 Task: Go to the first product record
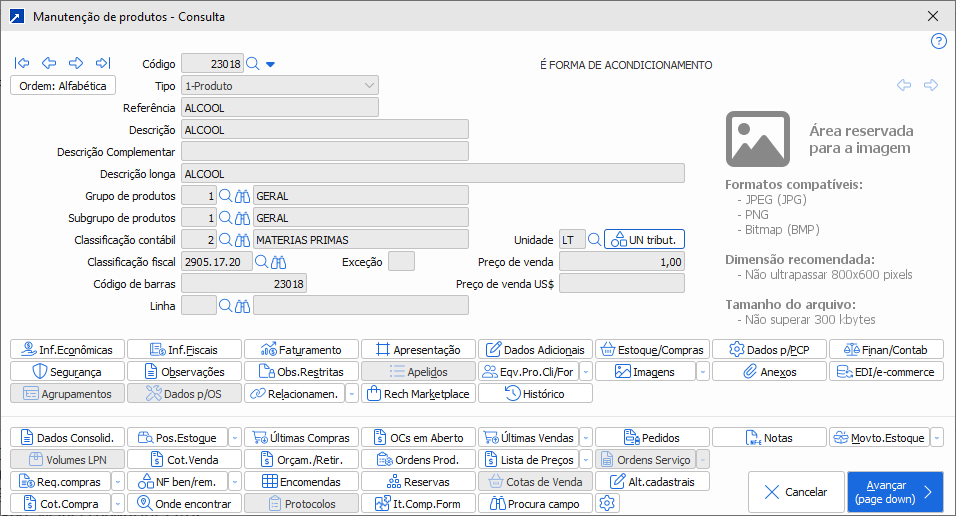[22, 63]
